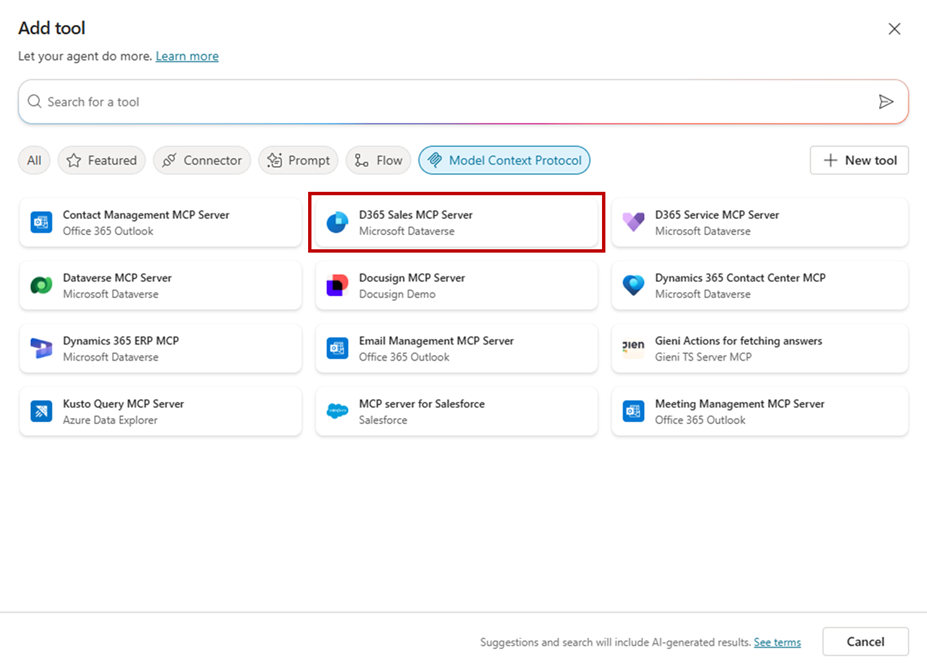This screenshot has width=927, height=664.
Task: Click the D365 Service heart icon
Action: (633, 222)
